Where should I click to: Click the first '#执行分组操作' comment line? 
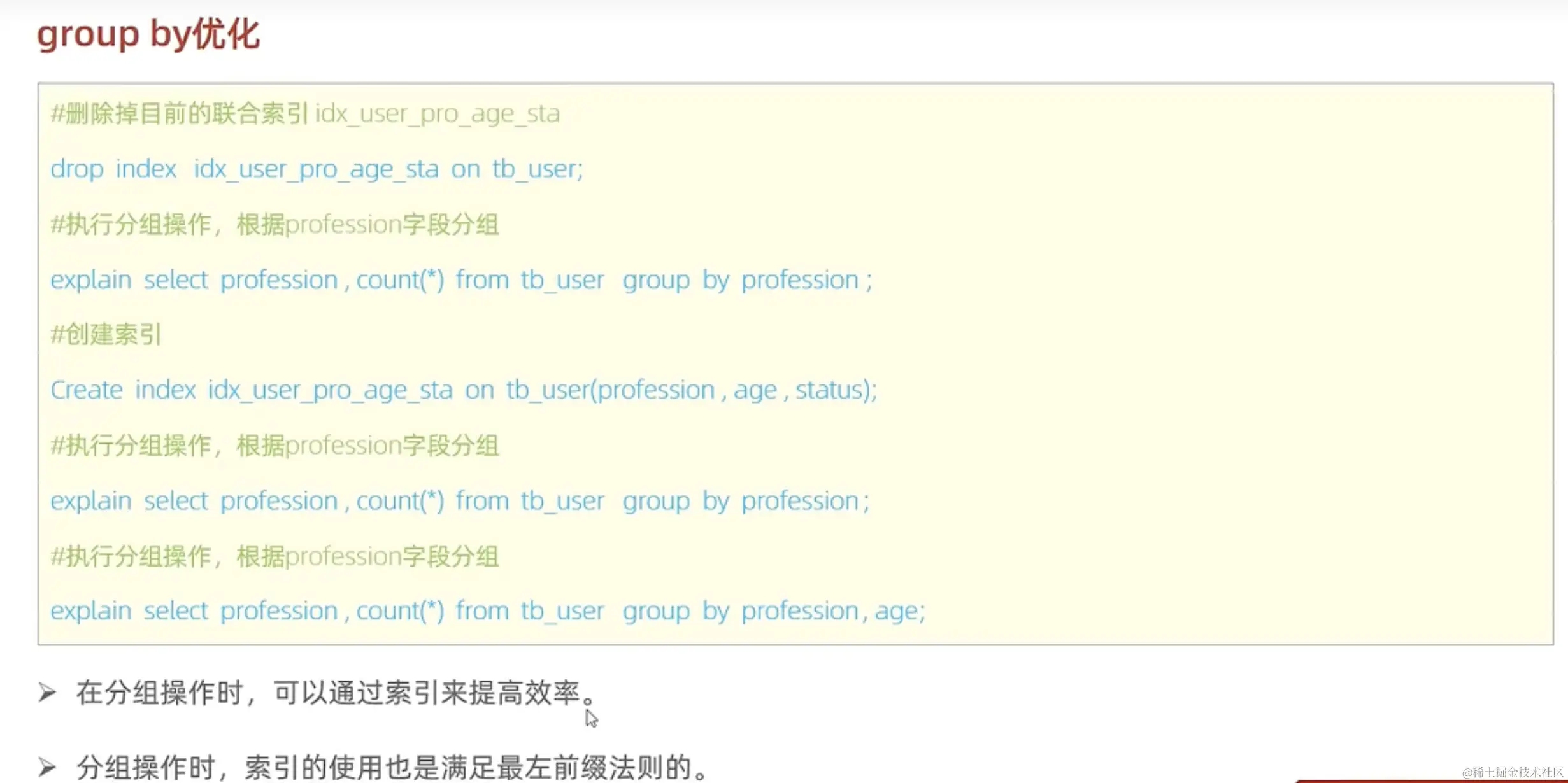(x=274, y=225)
